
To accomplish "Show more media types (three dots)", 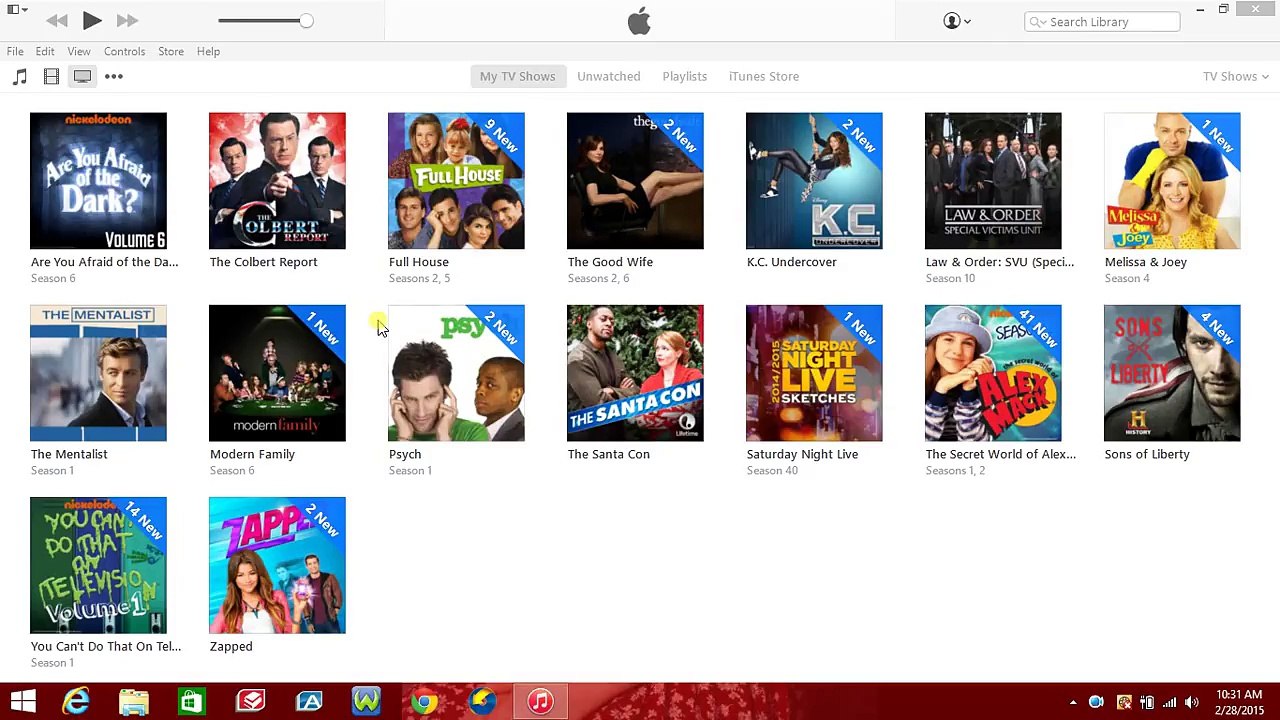I will click(x=114, y=76).
